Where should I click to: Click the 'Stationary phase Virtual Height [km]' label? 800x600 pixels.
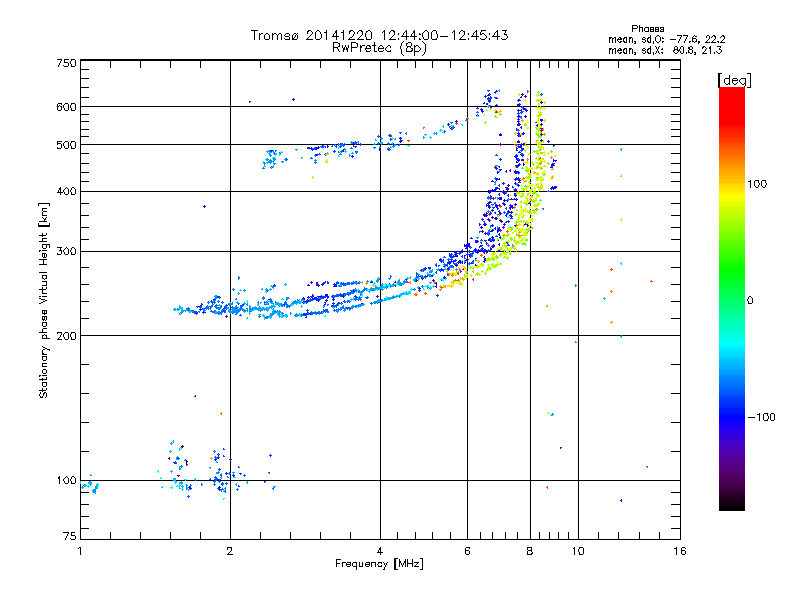click(44, 300)
